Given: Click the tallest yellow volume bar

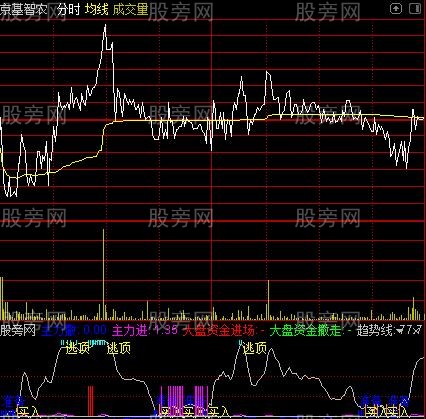Looking at the screenshot, I should (x=104, y=274).
